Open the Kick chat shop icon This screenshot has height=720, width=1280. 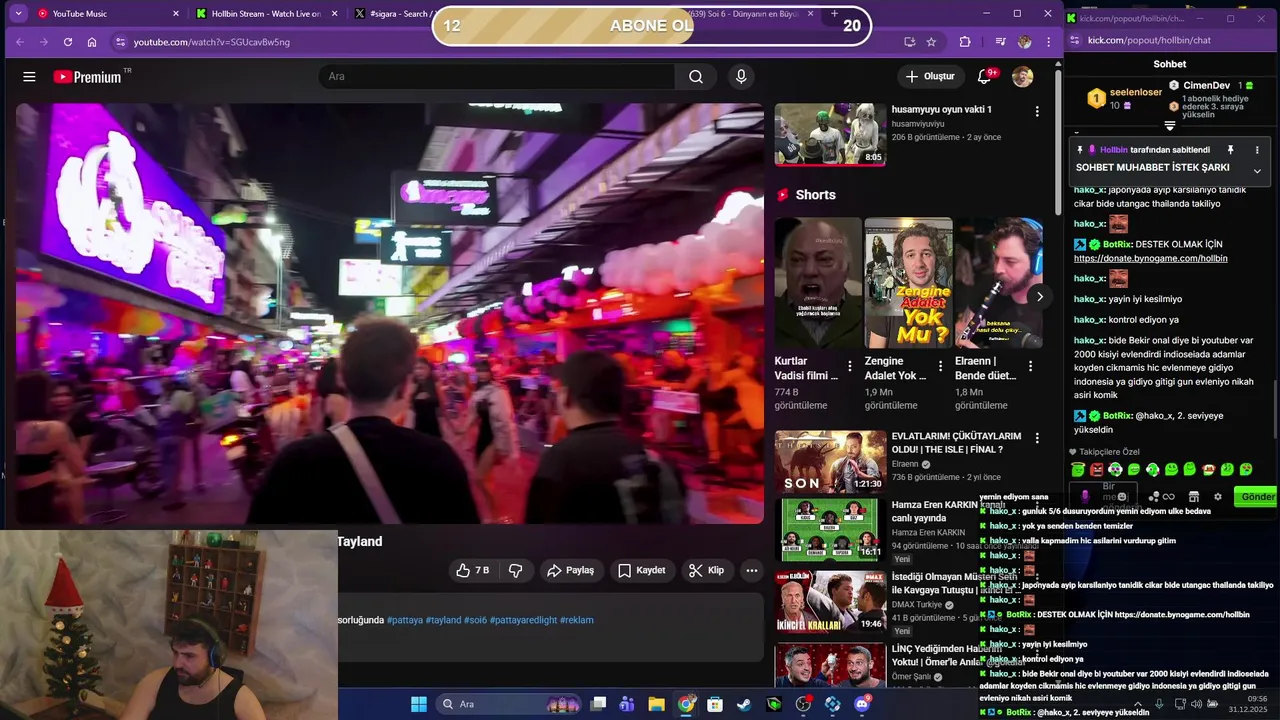[1193, 496]
